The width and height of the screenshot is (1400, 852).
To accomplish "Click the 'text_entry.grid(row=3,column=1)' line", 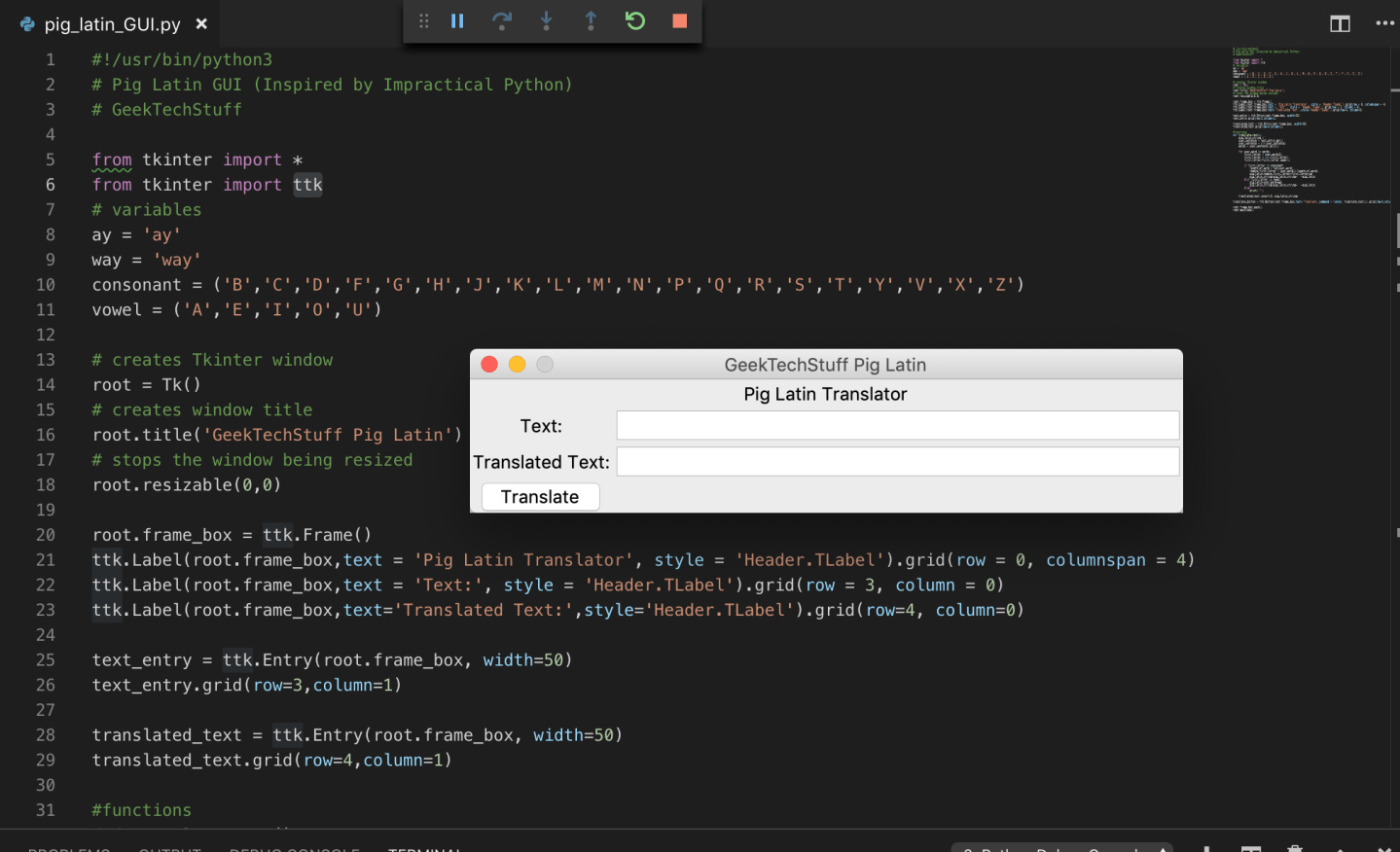I will click(246, 686).
